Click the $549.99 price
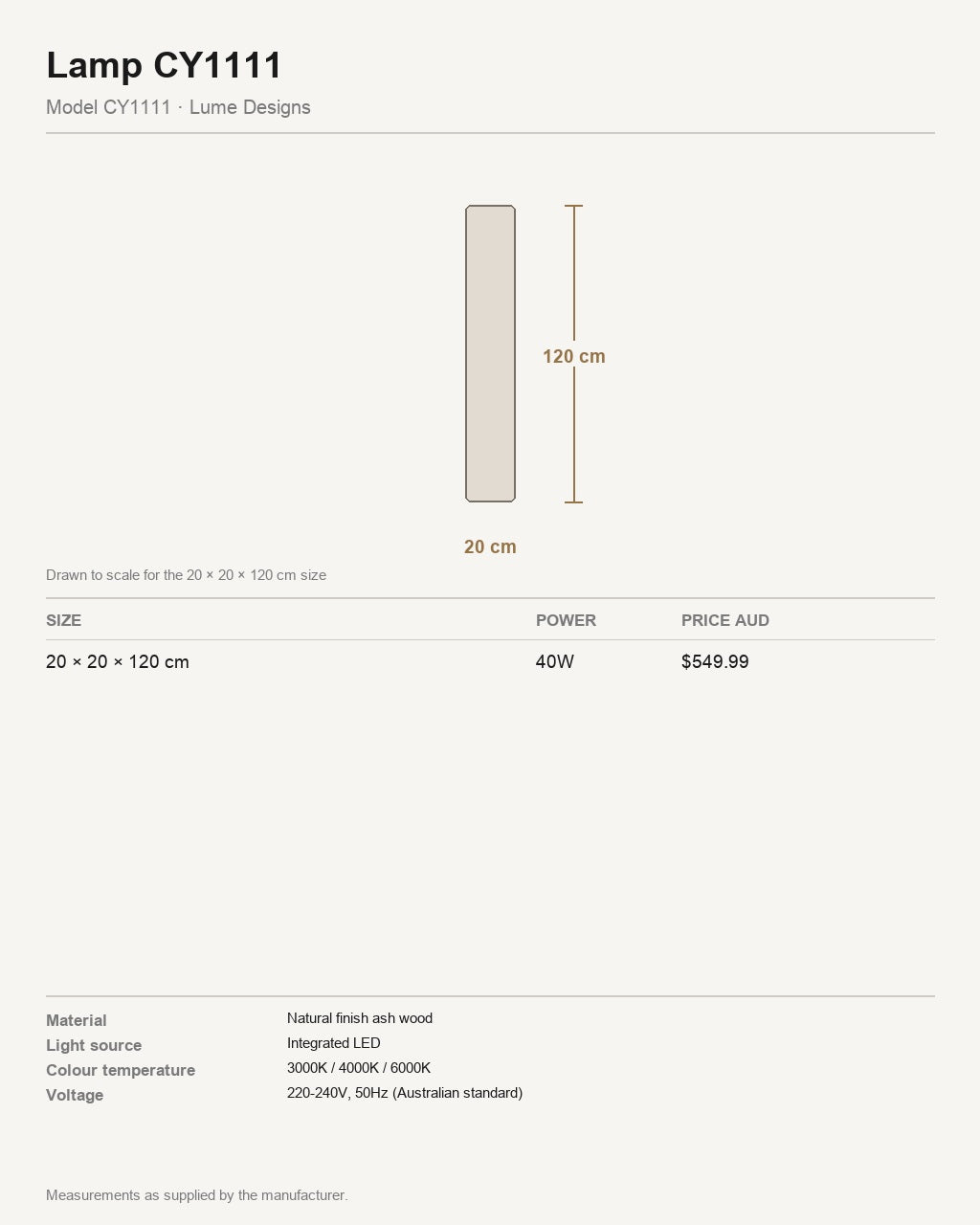 click(715, 661)
